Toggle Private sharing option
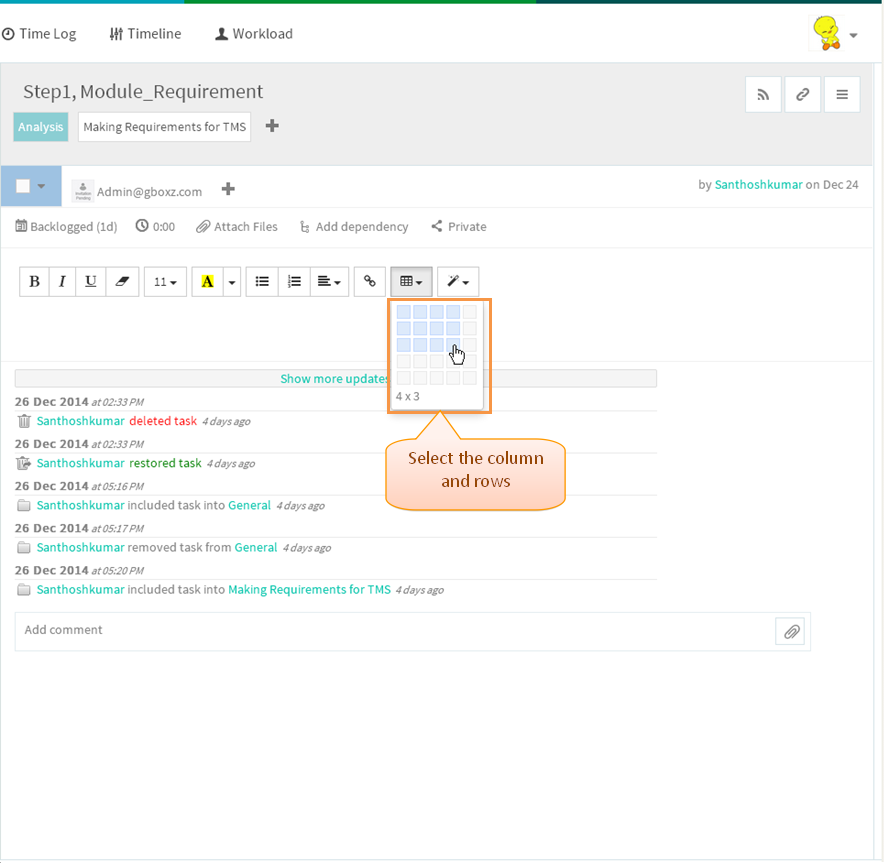 459,227
